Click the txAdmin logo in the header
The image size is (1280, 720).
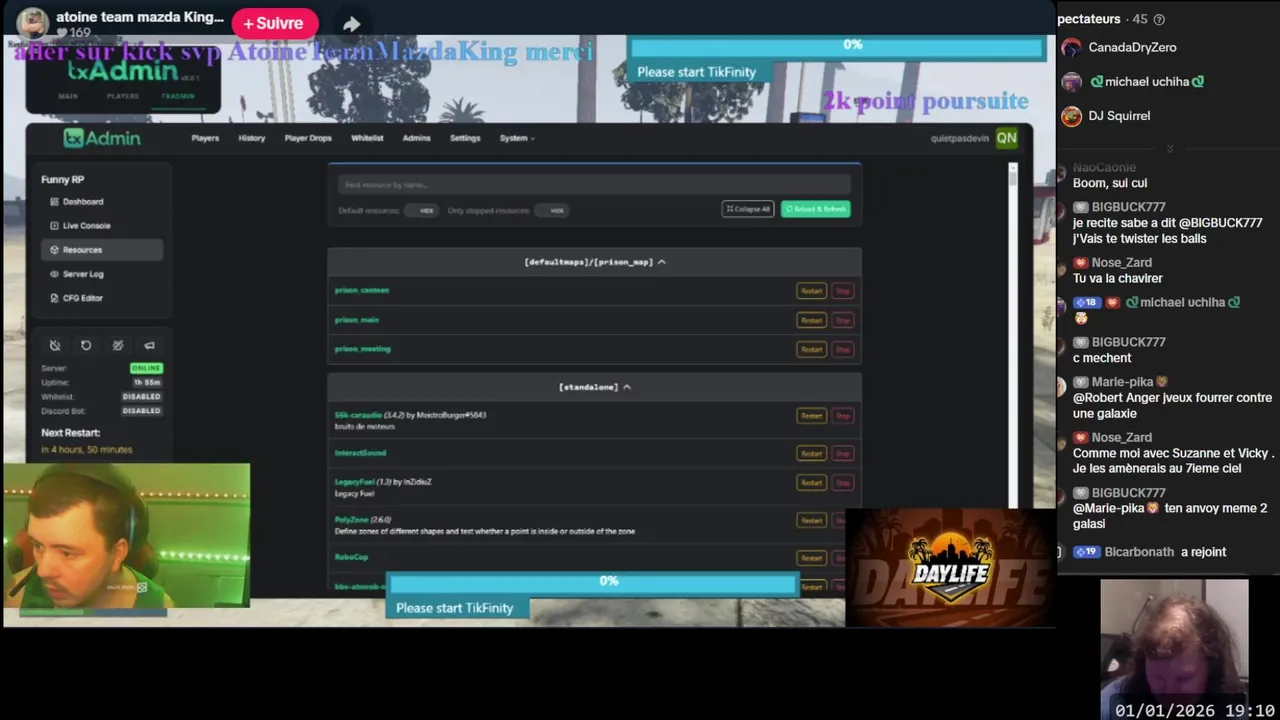(102, 138)
